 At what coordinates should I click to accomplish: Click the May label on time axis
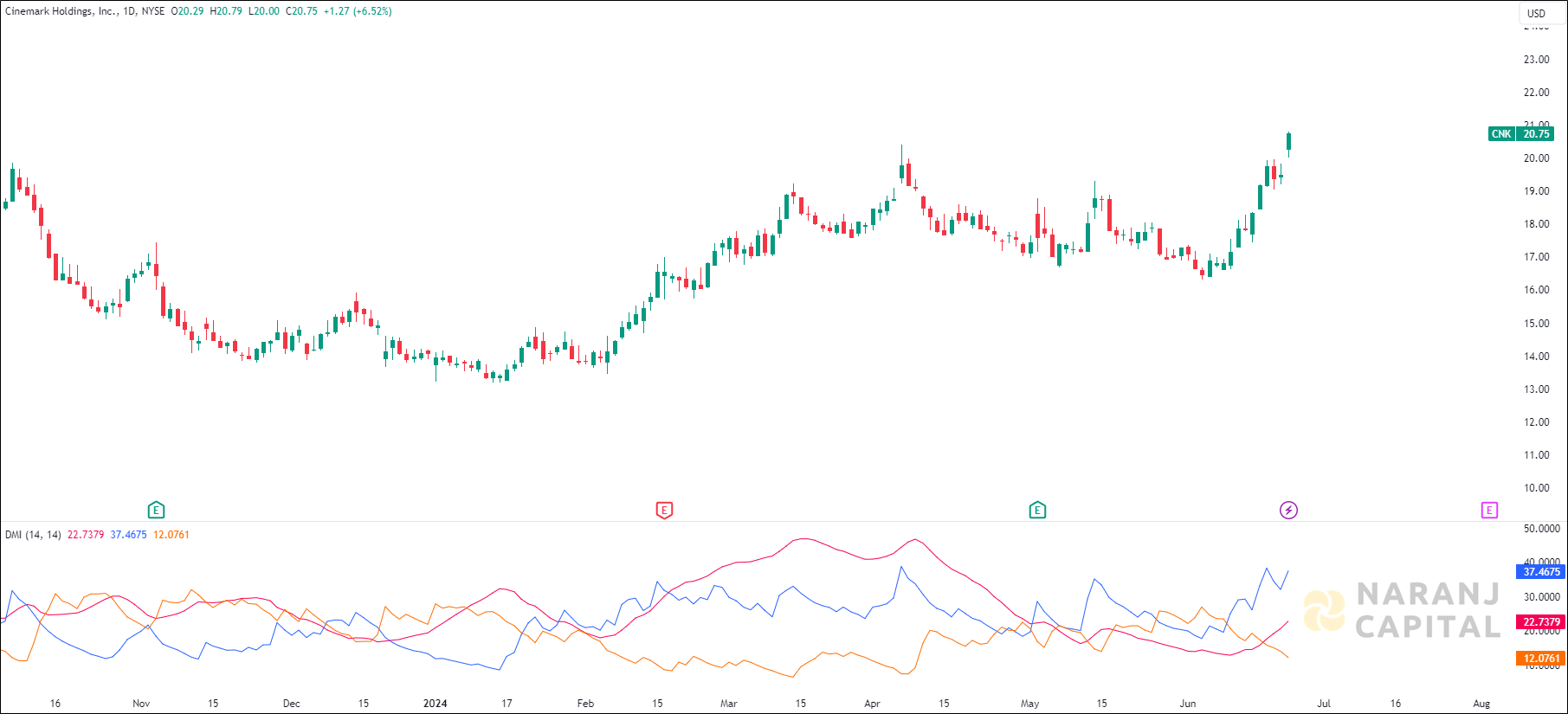tap(1029, 704)
